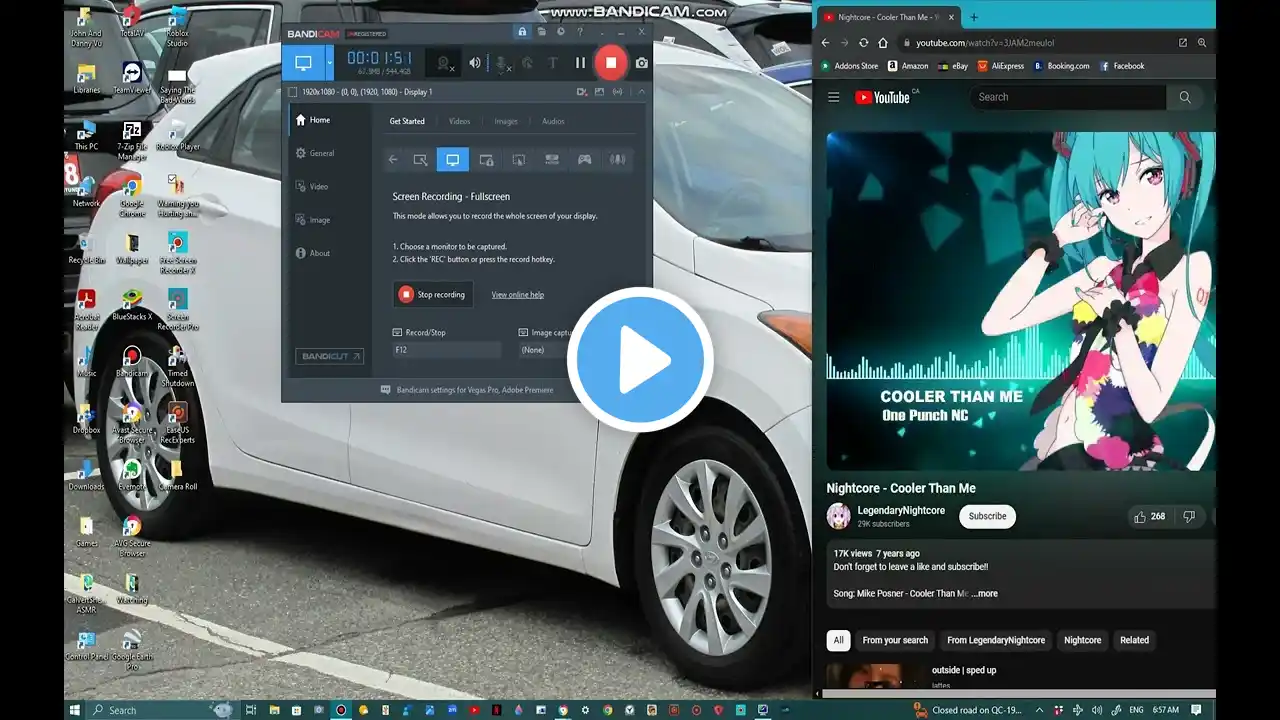
Task: Switch to the Audios tab
Action: pyautogui.click(x=553, y=121)
